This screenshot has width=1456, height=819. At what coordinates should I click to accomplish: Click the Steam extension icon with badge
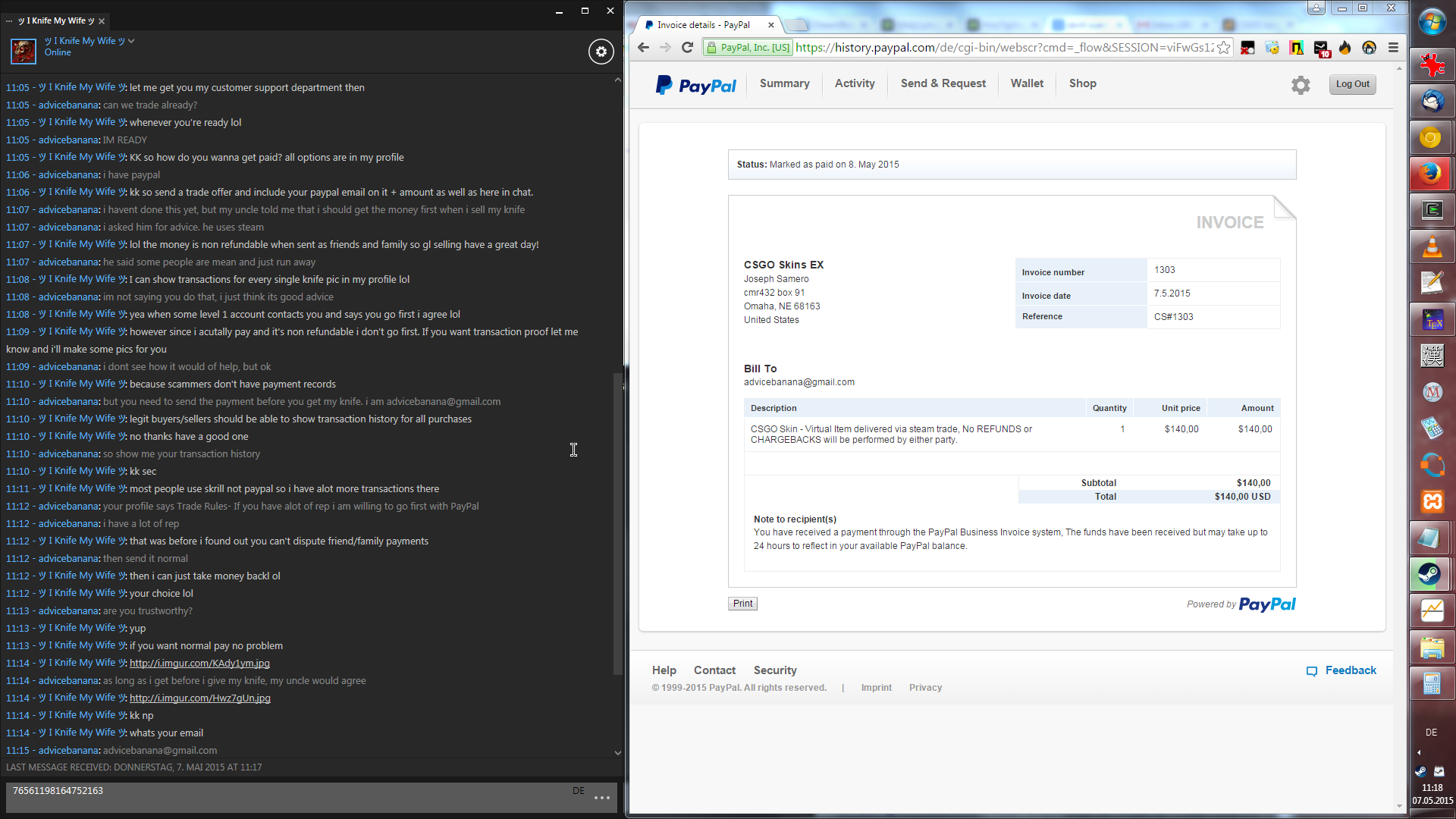point(1321,49)
